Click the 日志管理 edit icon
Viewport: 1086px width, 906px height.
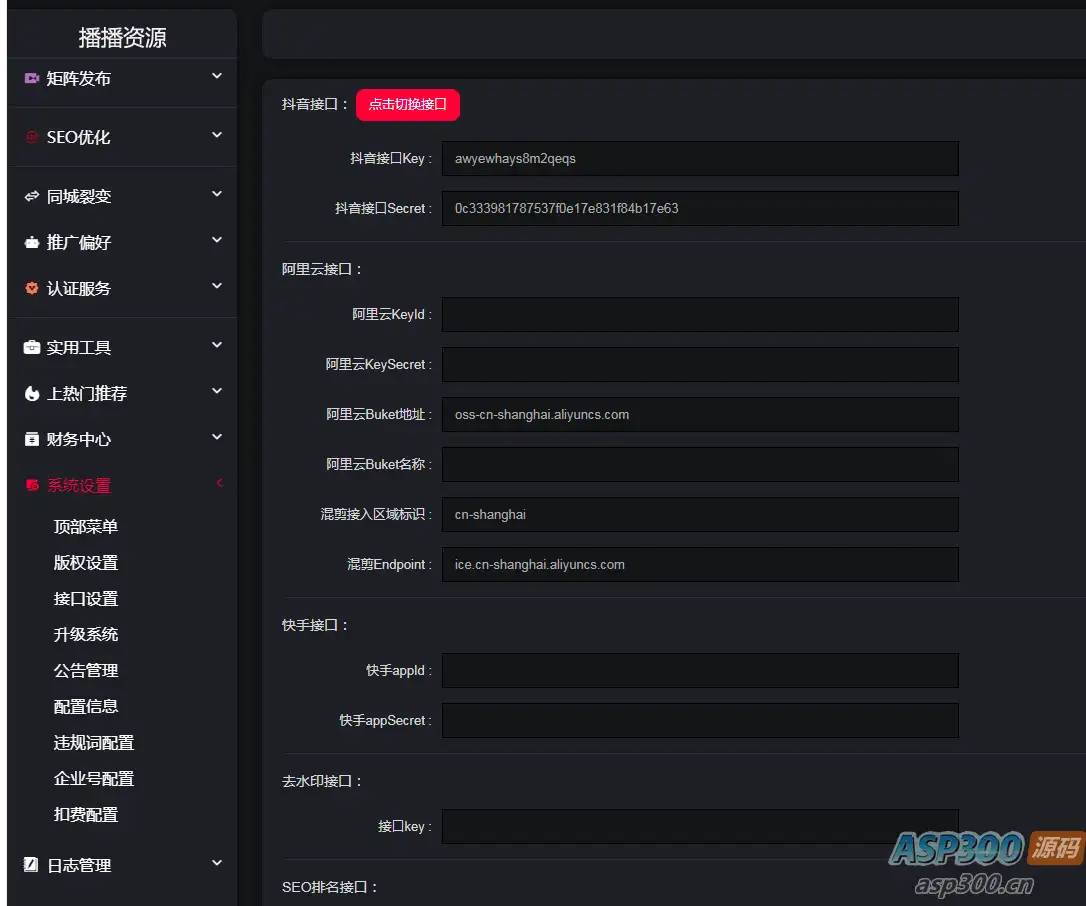[31, 864]
